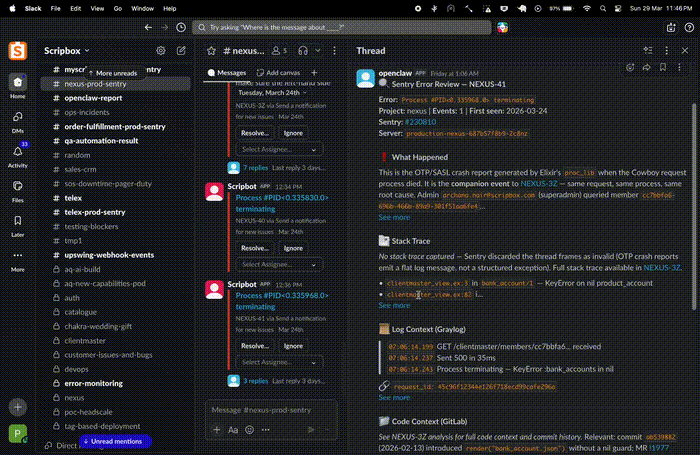This screenshot has height=455, width=700.
Task: Open history clock icon
Action: click(x=181, y=27)
